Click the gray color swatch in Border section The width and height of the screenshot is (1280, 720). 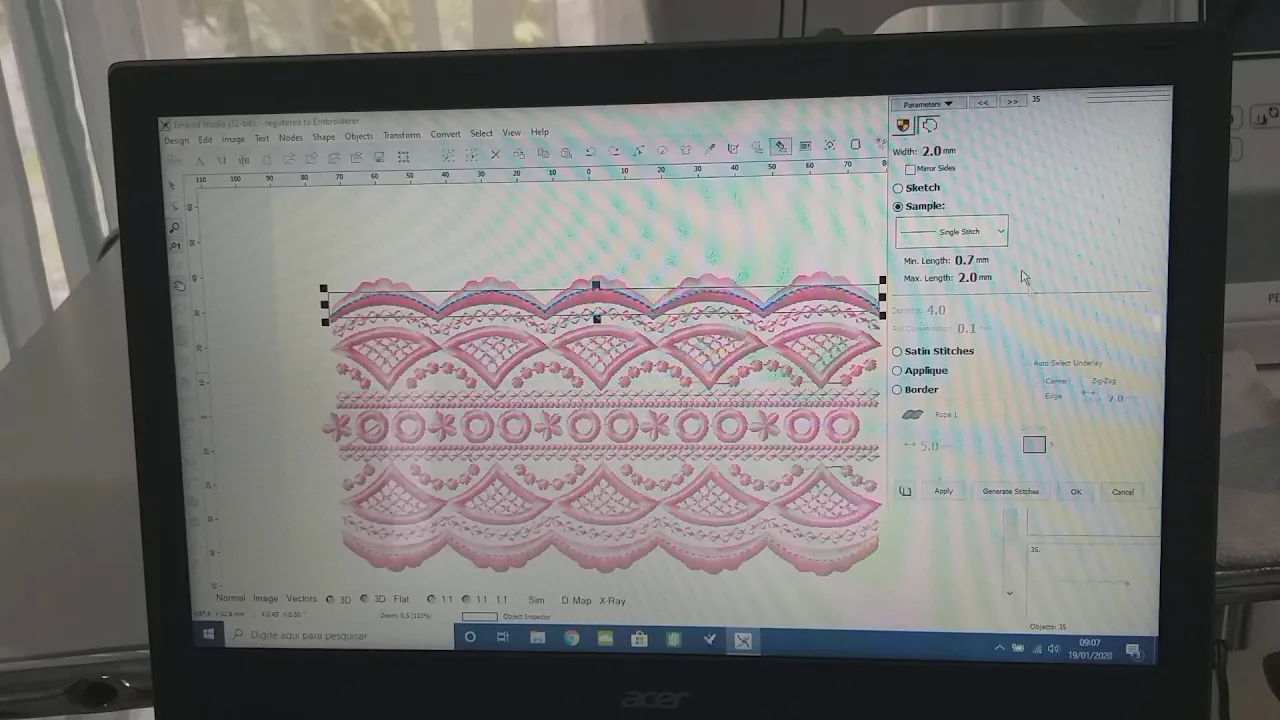tap(1034, 444)
